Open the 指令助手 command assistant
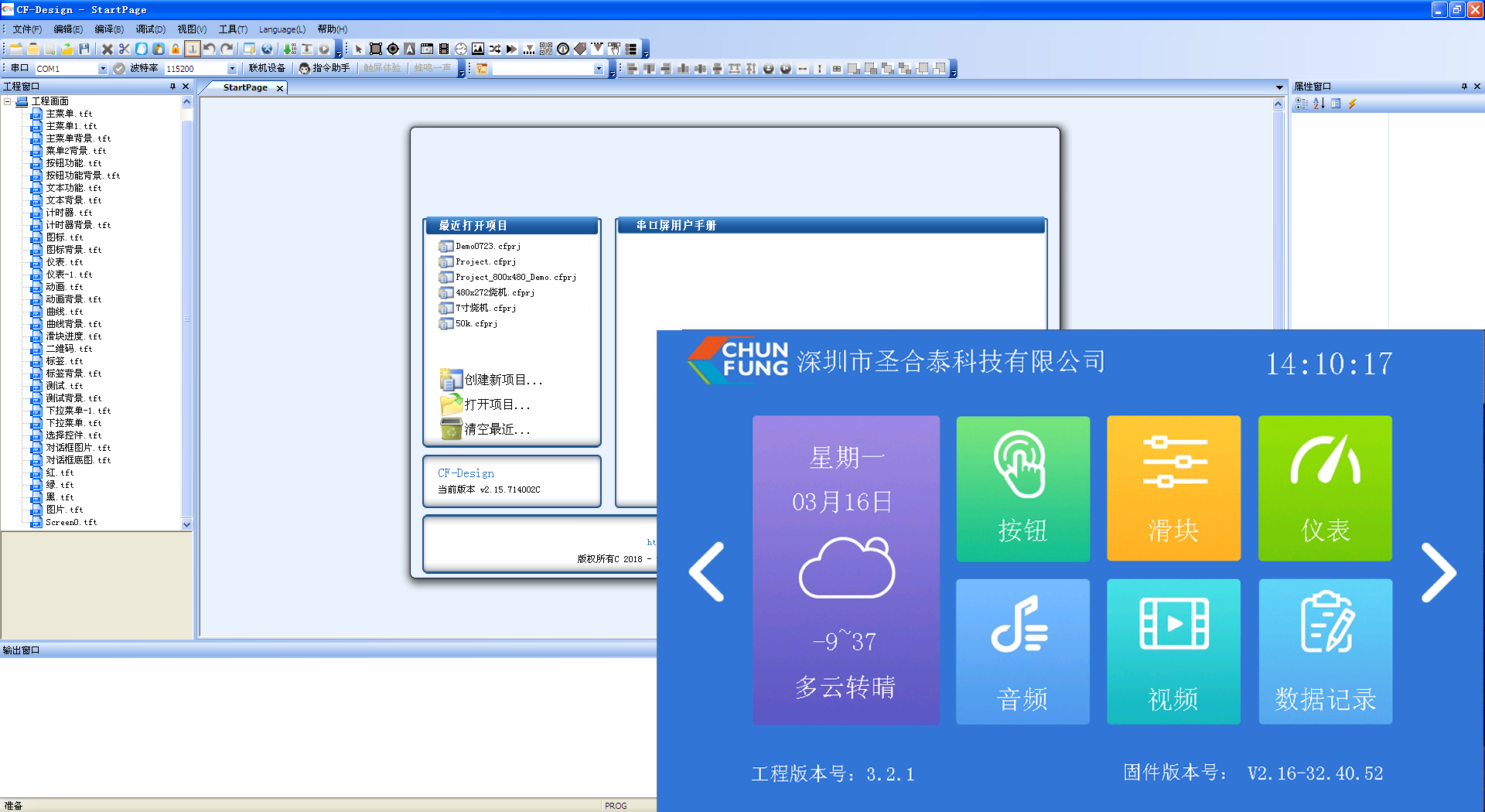 (325, 68)
